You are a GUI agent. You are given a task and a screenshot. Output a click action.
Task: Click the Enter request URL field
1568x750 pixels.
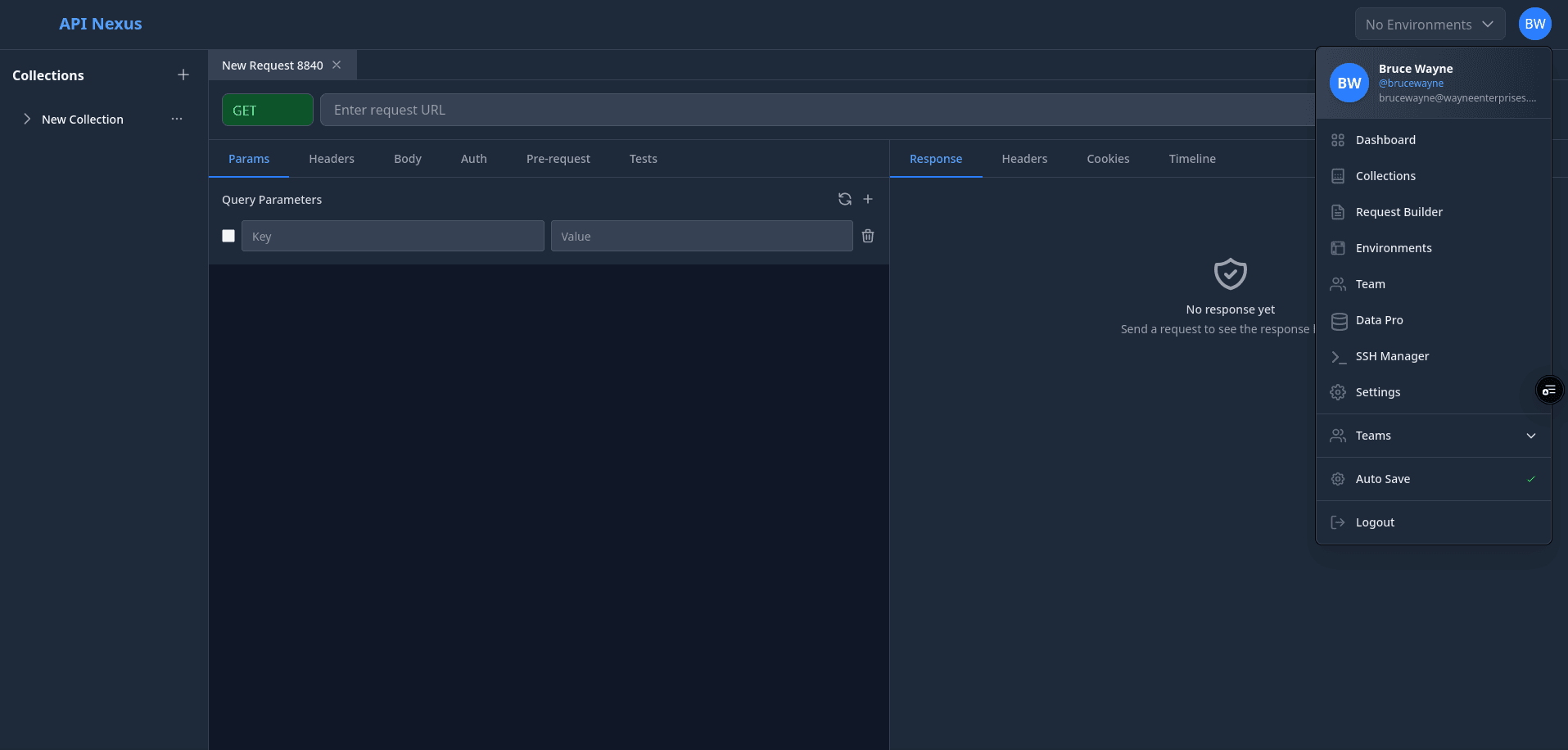817,110
